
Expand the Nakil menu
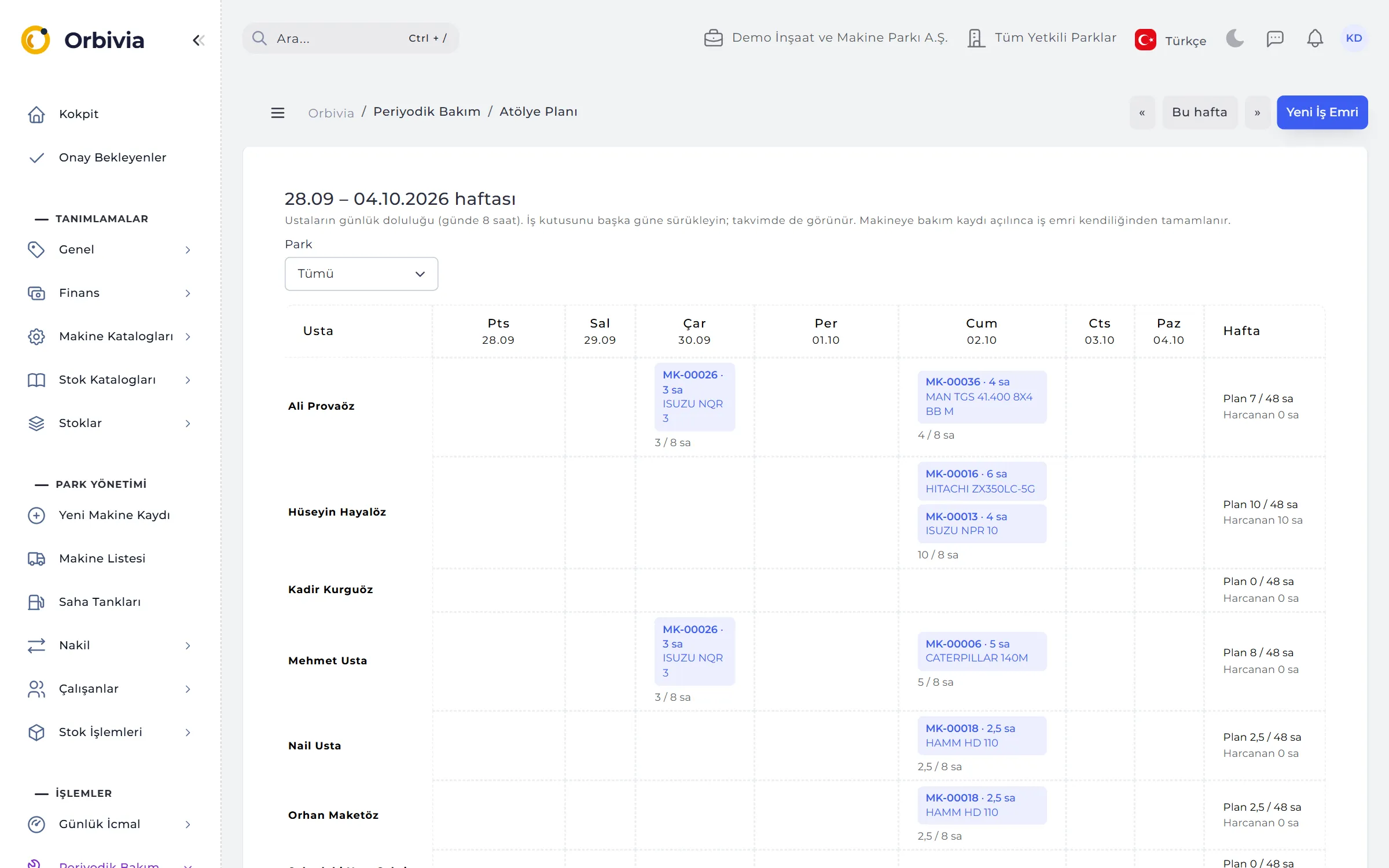(110, 645)
